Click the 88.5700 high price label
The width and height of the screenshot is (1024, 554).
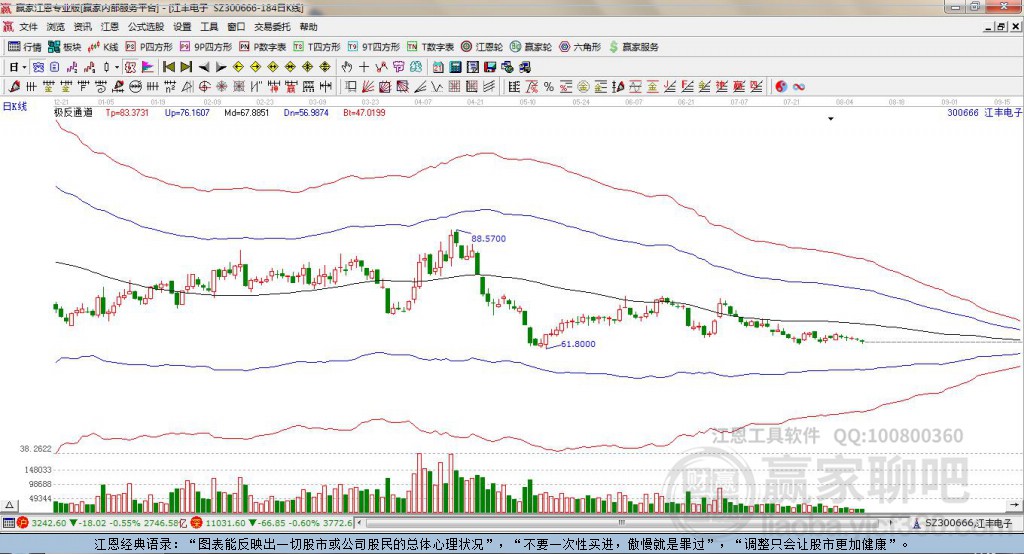488,238
